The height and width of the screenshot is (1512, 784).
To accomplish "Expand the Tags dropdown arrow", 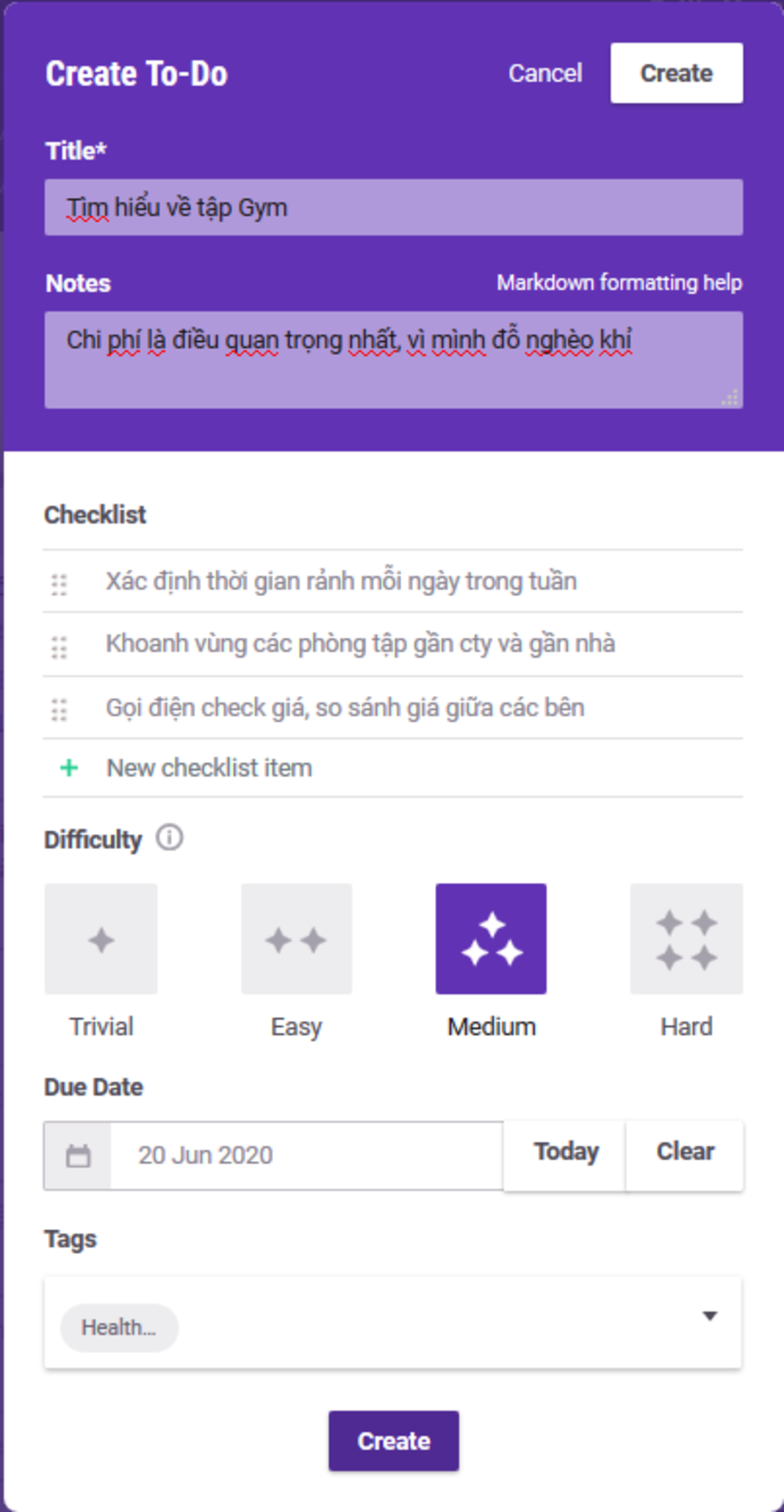I will tap(709, 1315).
